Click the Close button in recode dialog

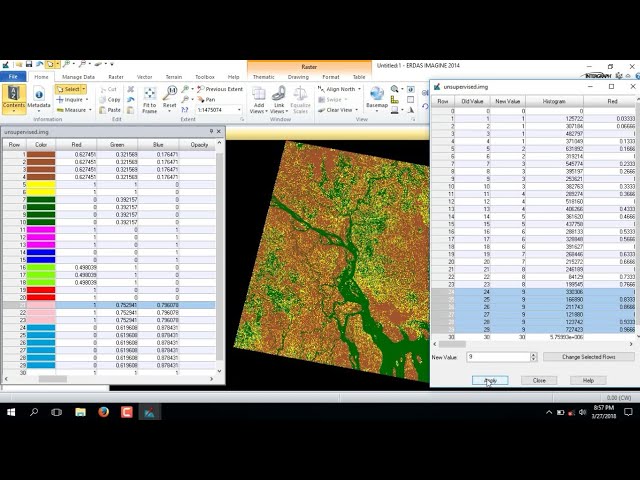pyautogui.click(x=539, y=380)
